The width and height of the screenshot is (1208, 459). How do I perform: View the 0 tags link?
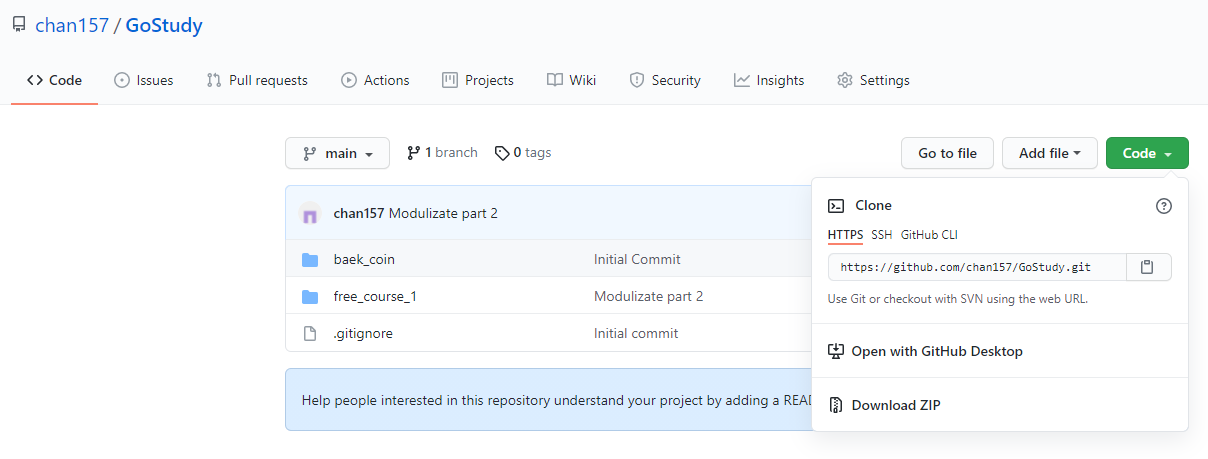point(523,153)
